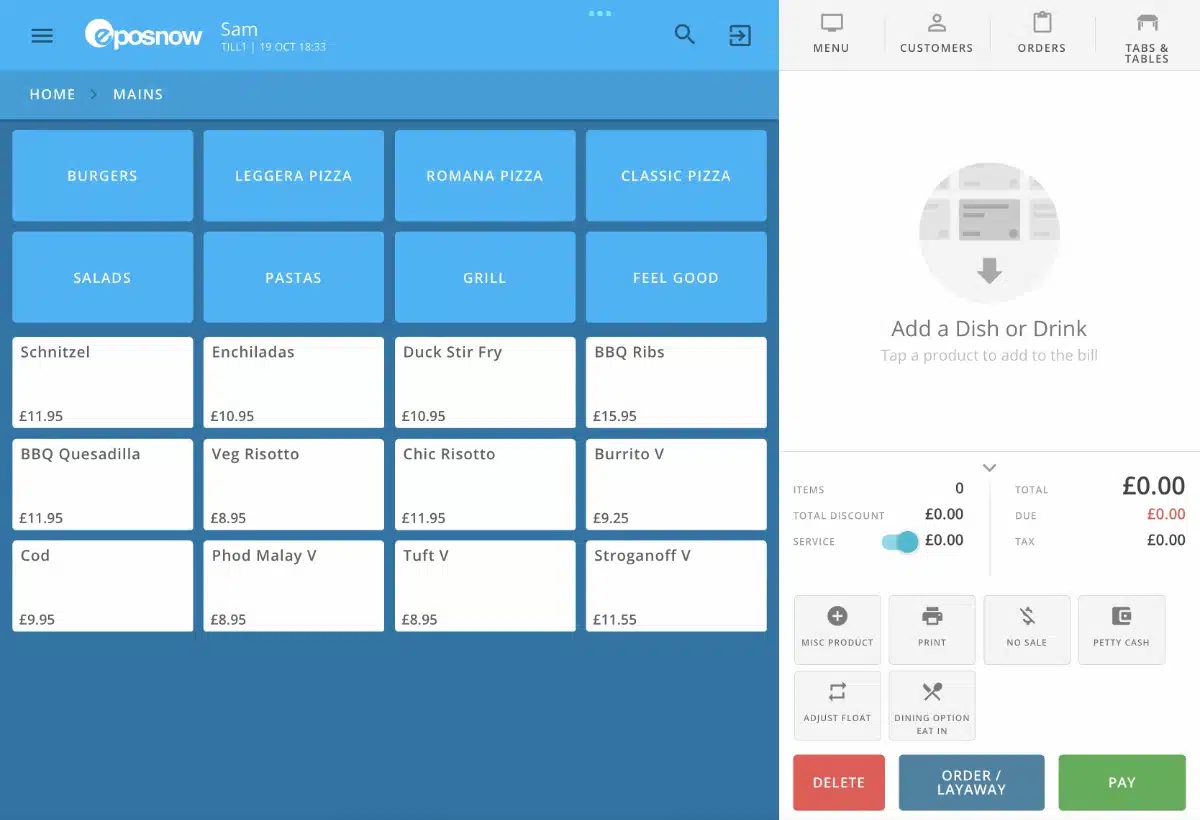Add Schnitzel to the bill
This screenshot has width=1200, height=820.
point(102,382)
